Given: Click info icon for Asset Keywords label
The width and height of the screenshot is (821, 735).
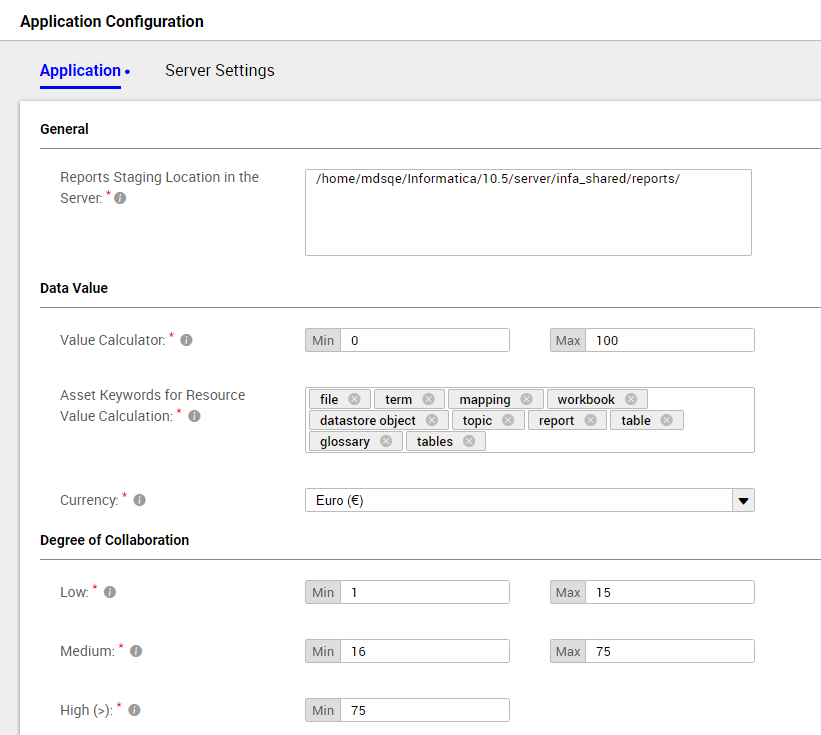Looking at the screenshot, I should [194, 416].
